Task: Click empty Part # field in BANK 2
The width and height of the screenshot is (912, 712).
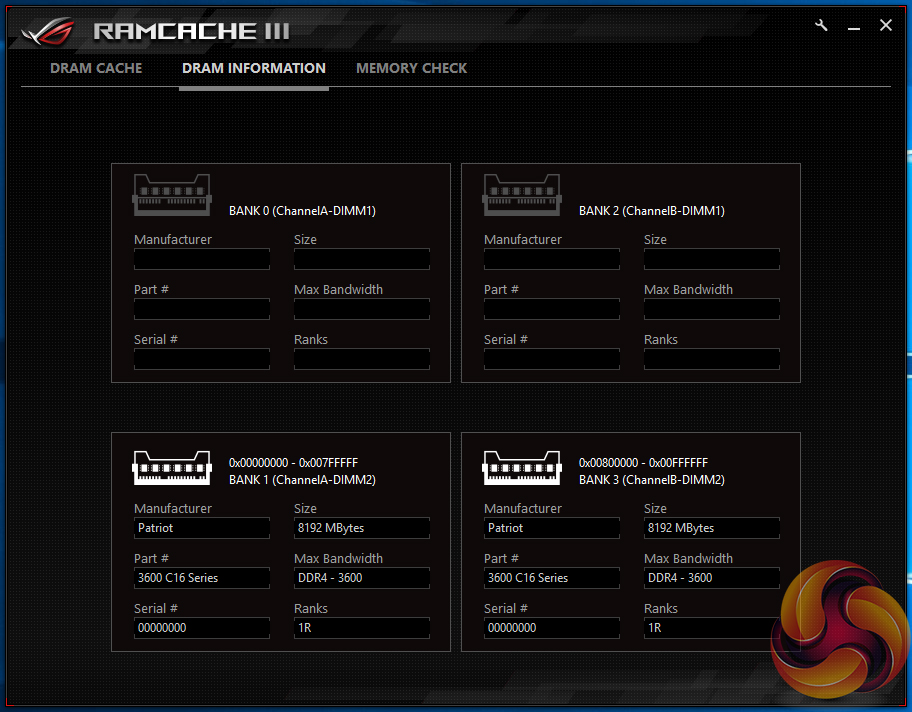Action: coord(552,309)
